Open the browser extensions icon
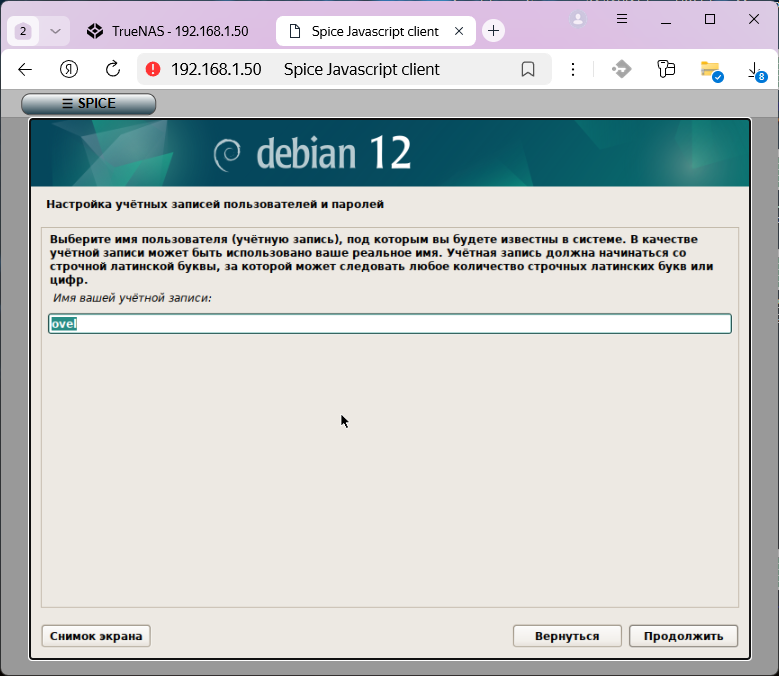Image resolution: width=779 pixels, height=676 pixels. (666, 69)
